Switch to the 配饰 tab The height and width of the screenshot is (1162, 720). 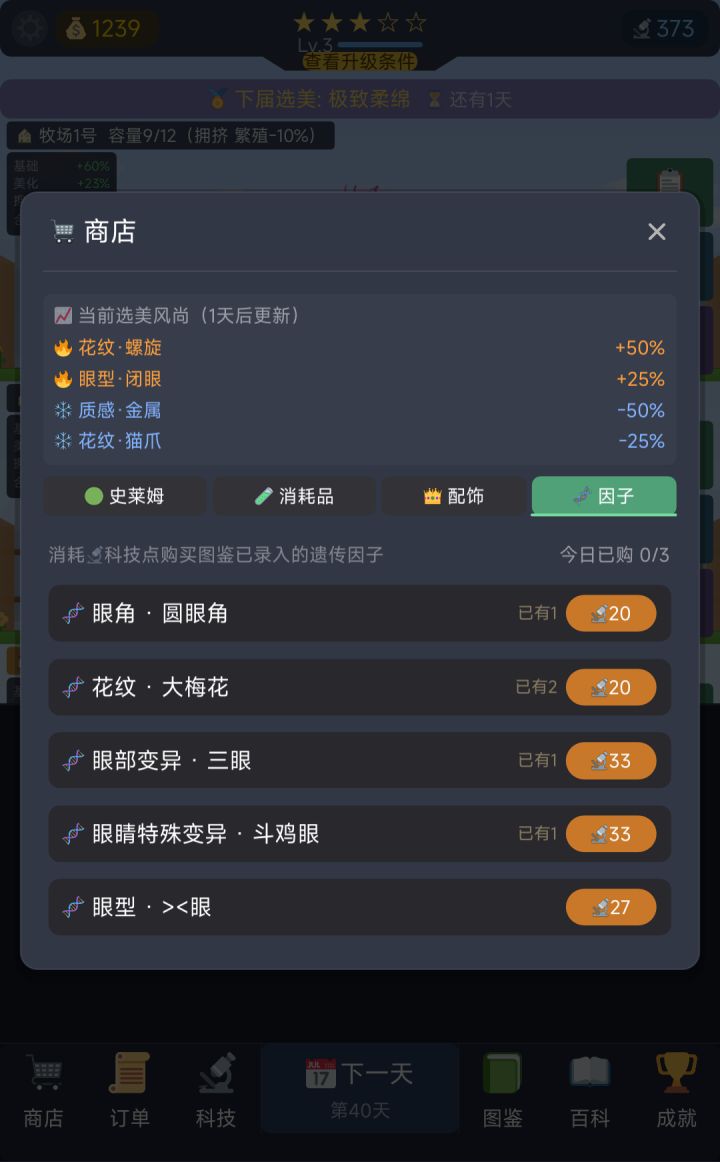[x=453, y=496]
